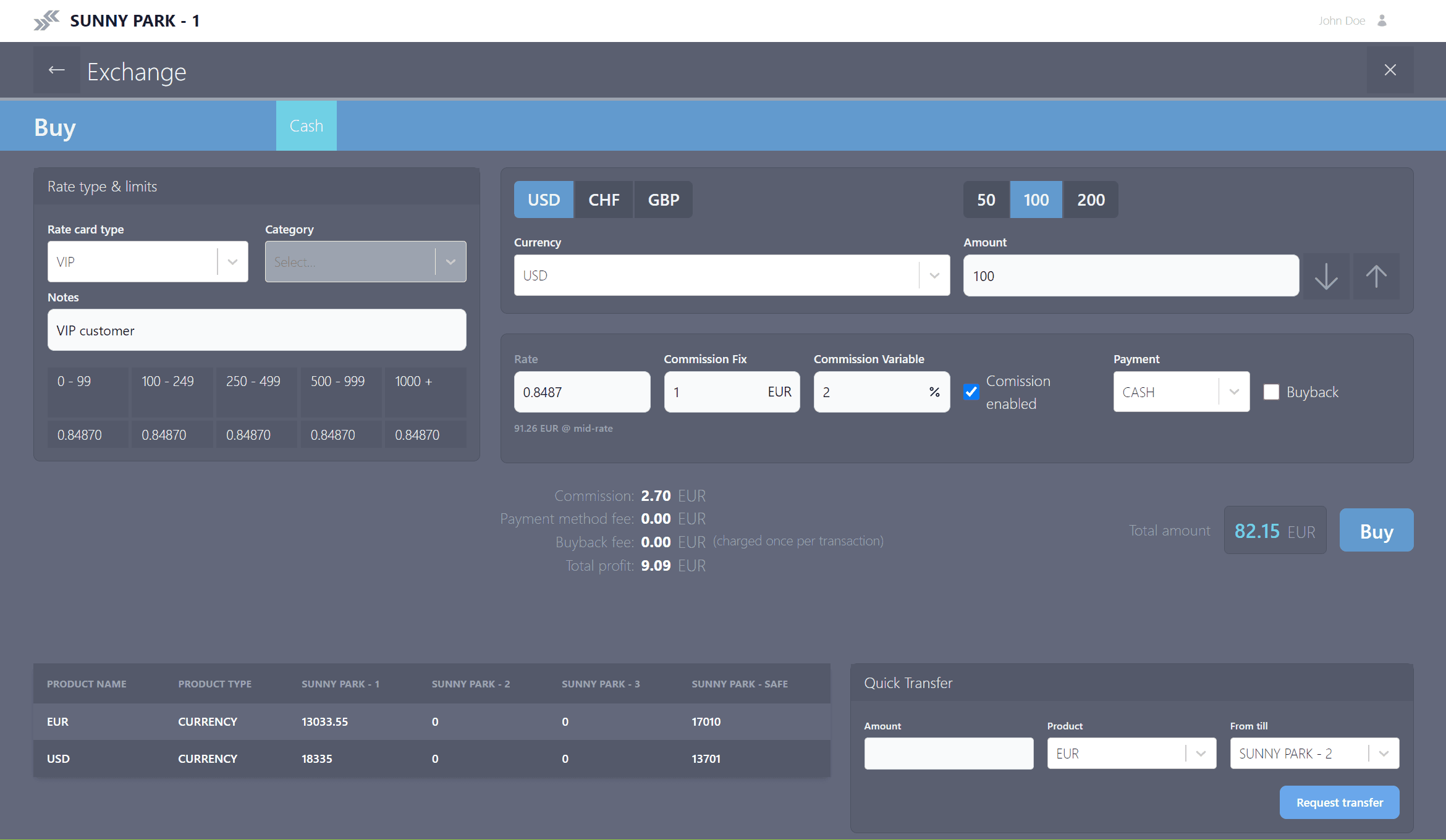The height and width of the screenshot is (840, 1446).
Task: Click the 17010 safe balance cell
Action: (x=706, y=721)
